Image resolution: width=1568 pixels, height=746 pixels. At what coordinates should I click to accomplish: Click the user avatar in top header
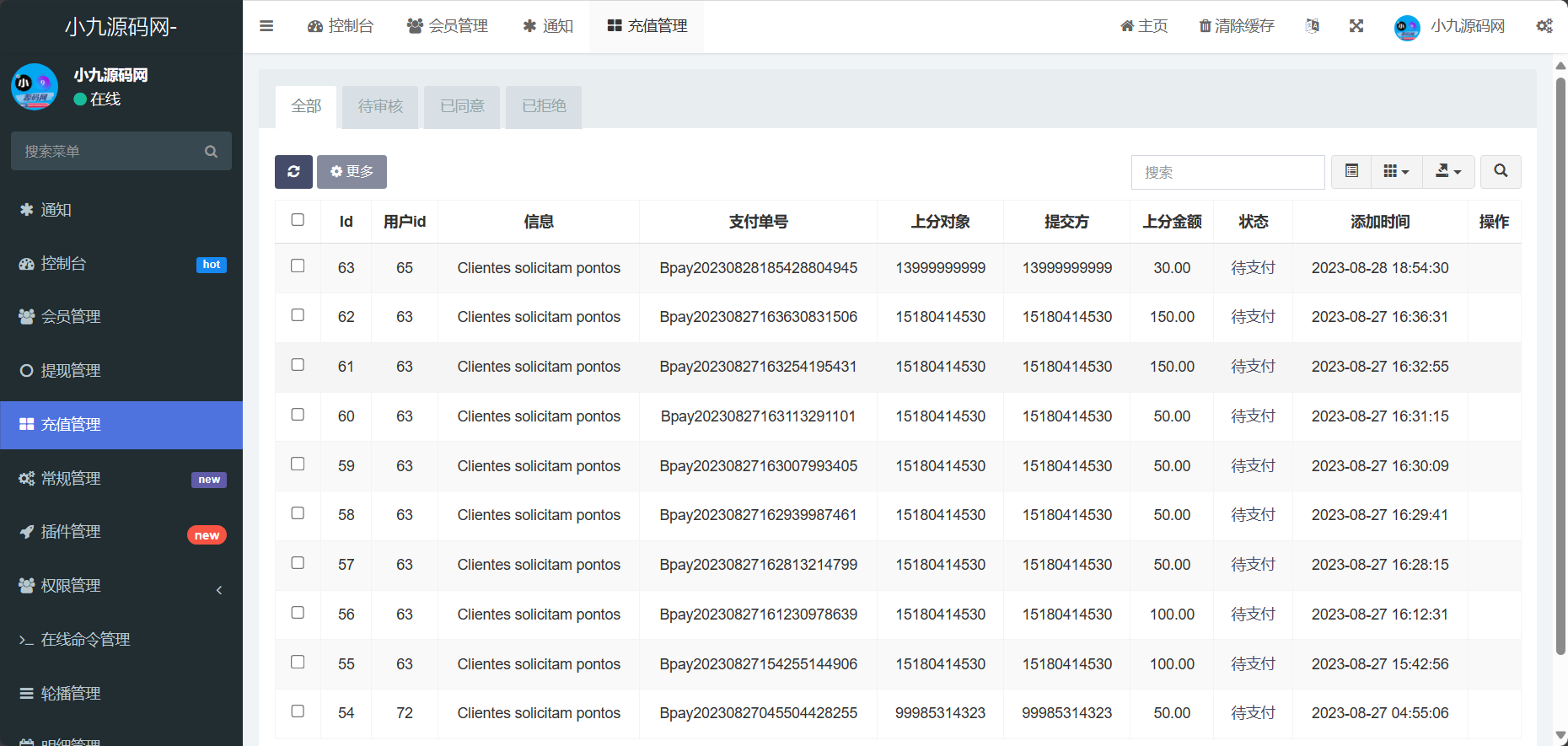tap(1407, 28)
